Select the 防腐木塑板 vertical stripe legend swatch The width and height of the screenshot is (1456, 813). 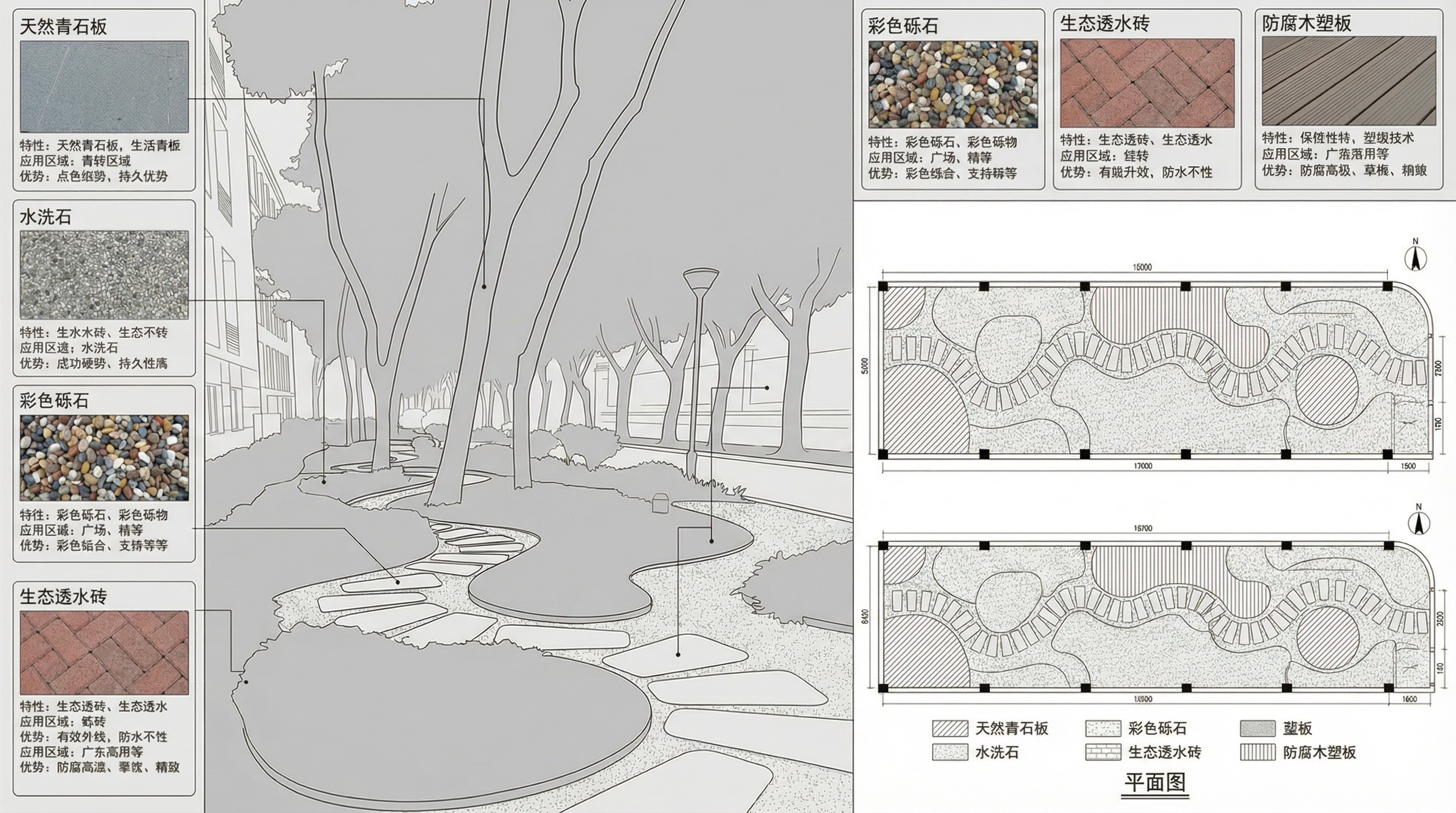tap(1258, 752)
